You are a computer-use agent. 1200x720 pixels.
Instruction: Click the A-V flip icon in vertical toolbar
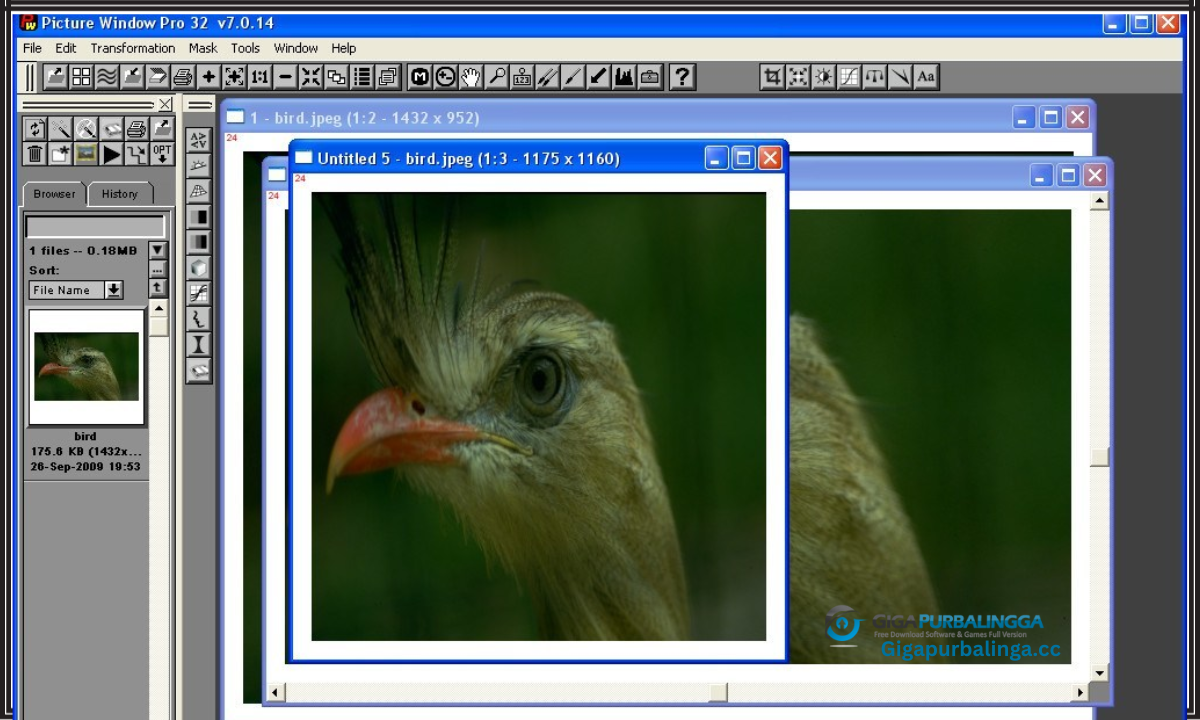(199, 140)
